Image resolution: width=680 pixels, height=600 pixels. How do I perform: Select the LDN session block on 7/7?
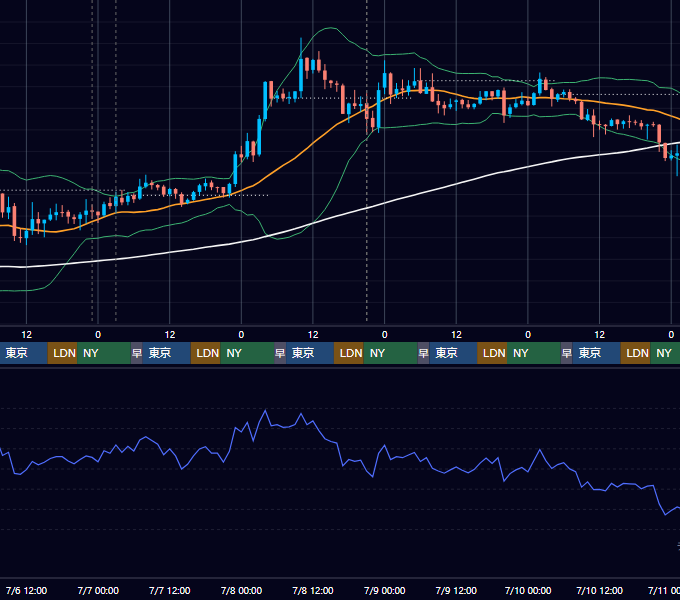(x=206, y=353)
